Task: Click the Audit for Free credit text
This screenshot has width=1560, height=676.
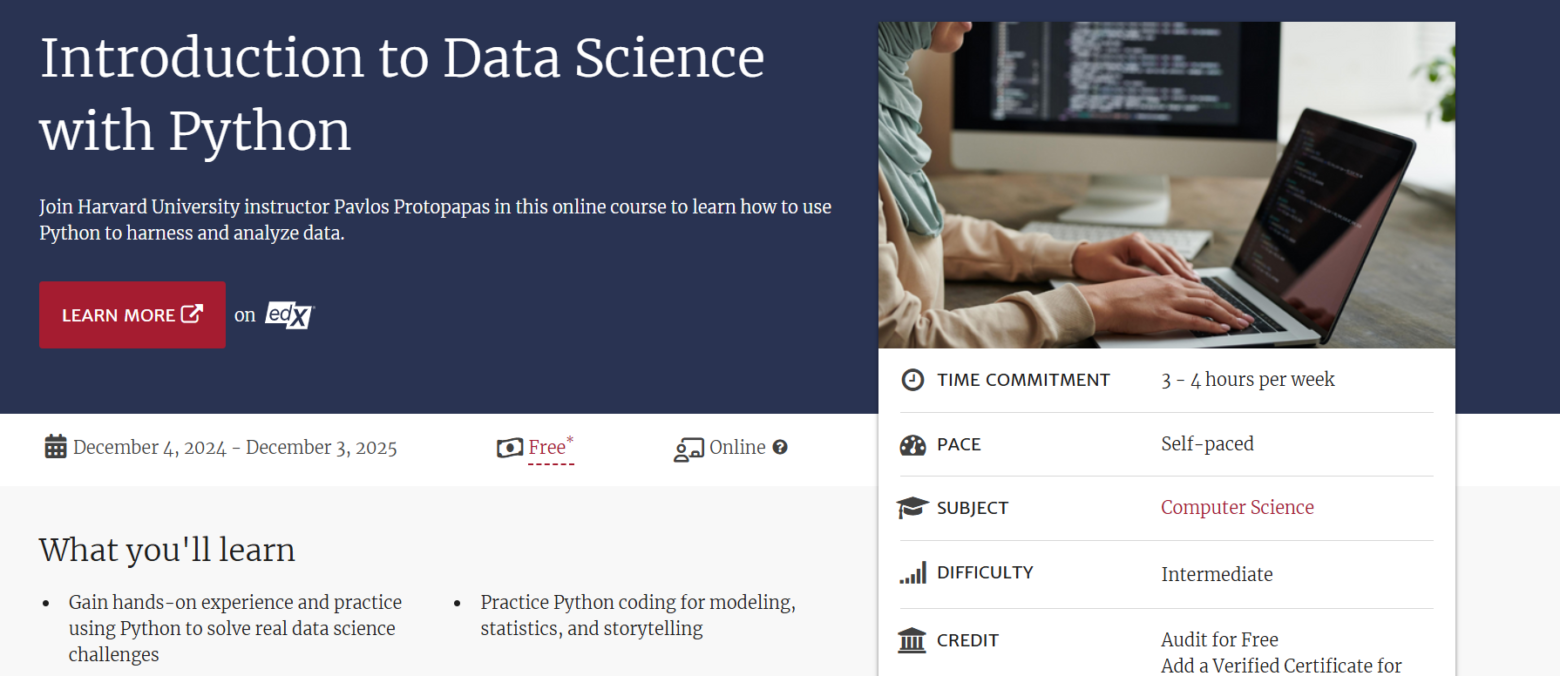Action: click(x=1219, y=640)
